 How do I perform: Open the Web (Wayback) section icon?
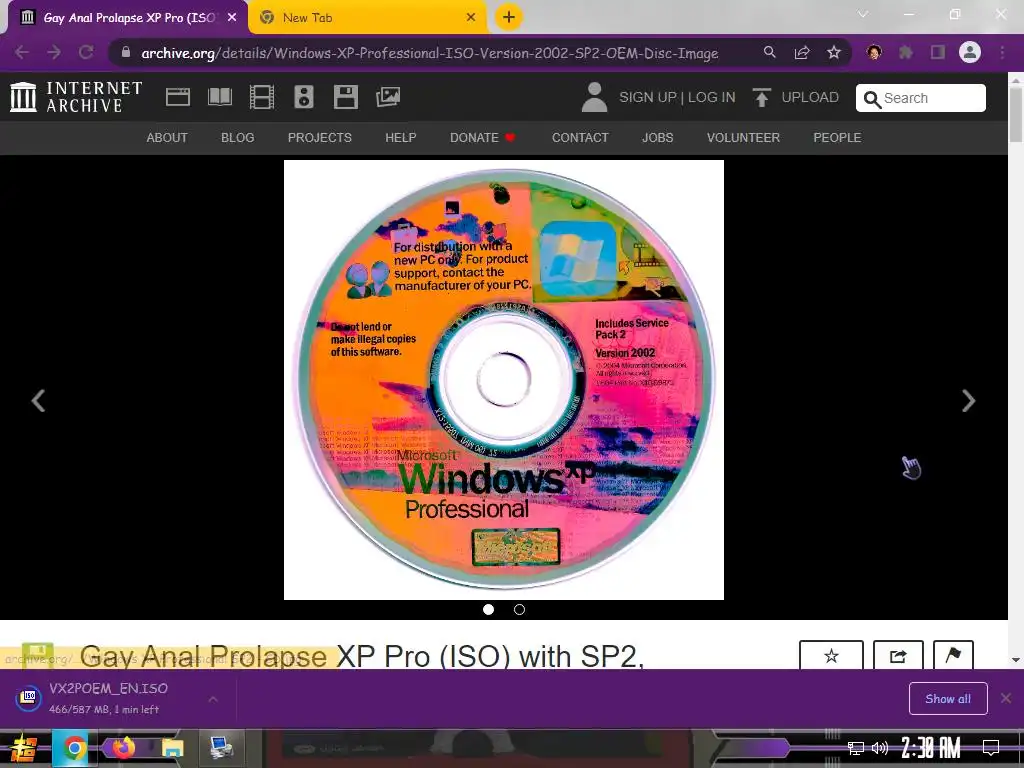(x=178, y=97)
